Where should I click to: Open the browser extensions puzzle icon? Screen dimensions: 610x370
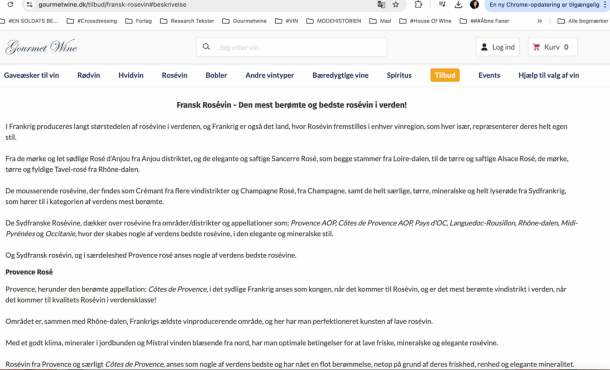[x=418, y=5]
